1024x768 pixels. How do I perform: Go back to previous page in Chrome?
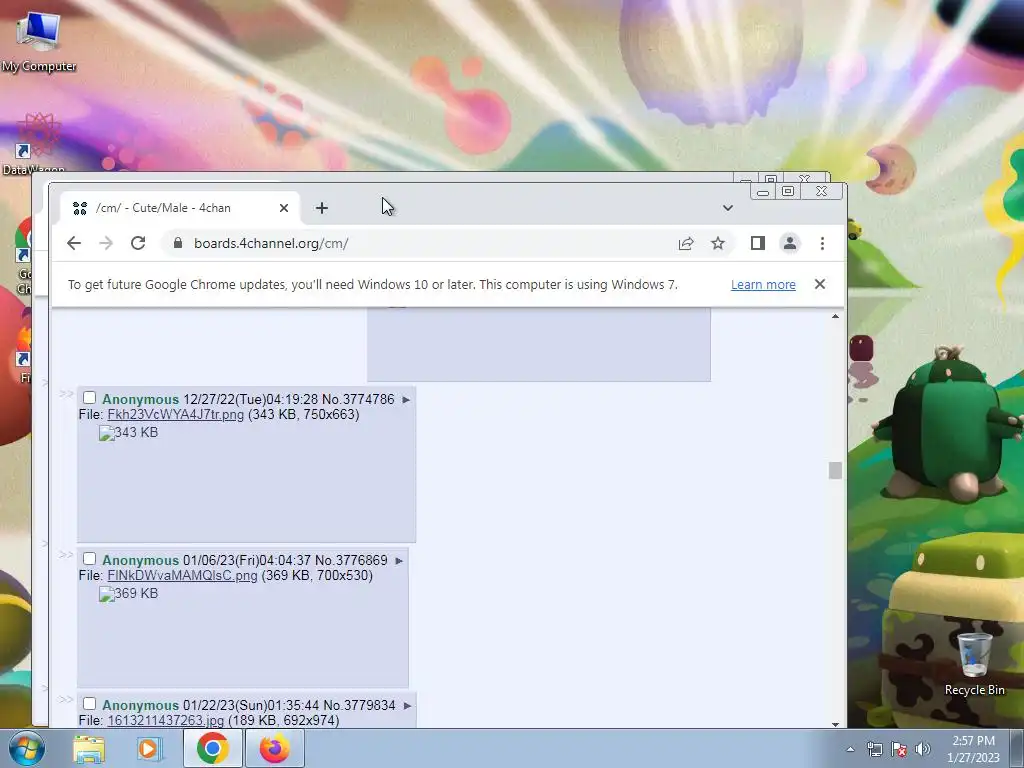coord(74,244)
